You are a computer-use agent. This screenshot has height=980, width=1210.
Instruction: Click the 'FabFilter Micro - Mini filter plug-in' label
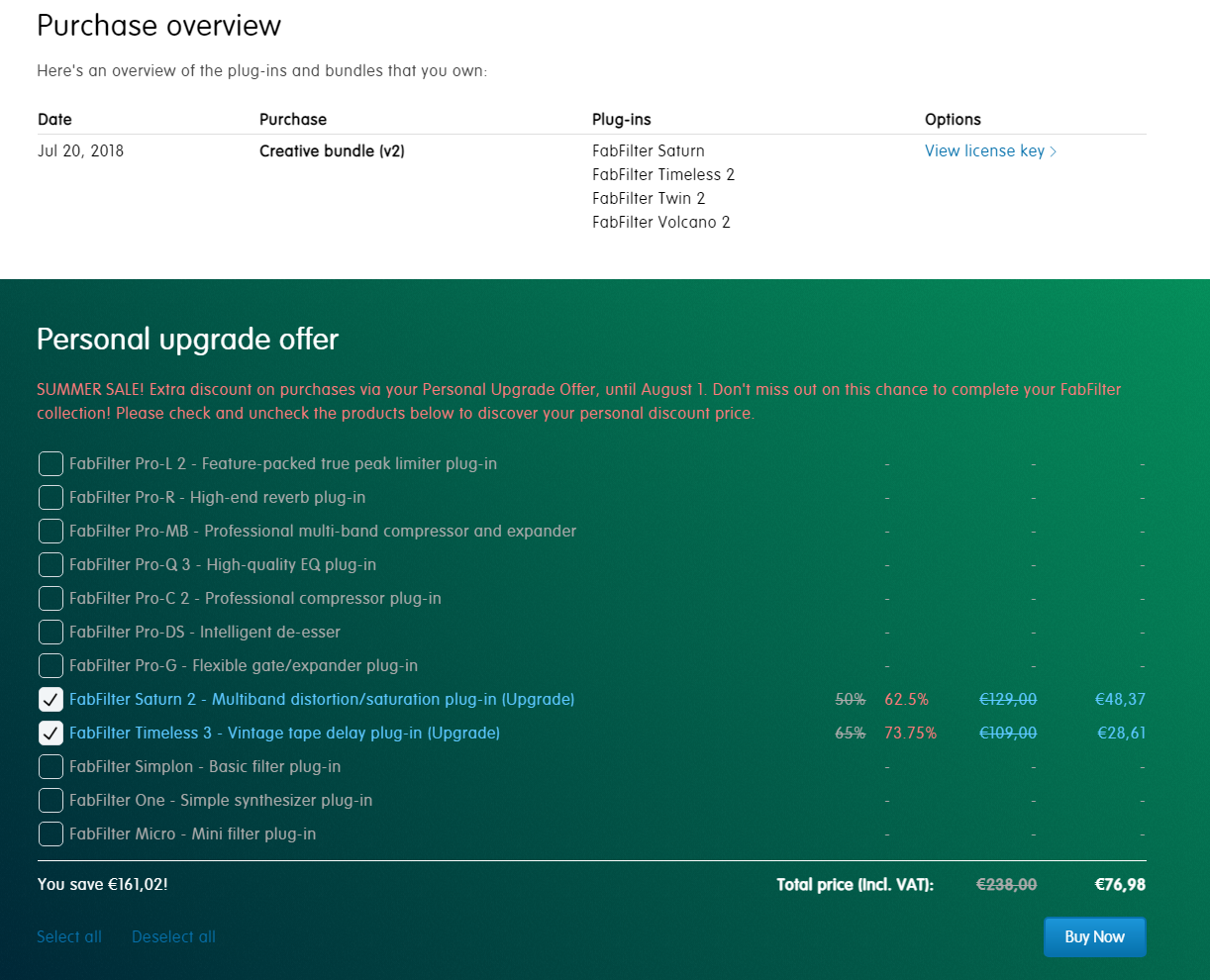click(x=193, y=833)
